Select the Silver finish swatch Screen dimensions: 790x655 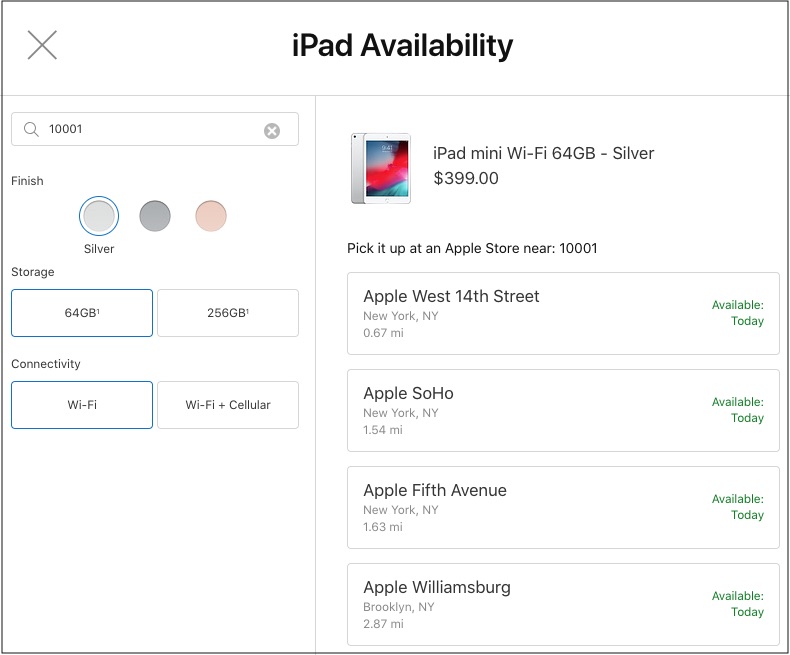pos(99,216)
